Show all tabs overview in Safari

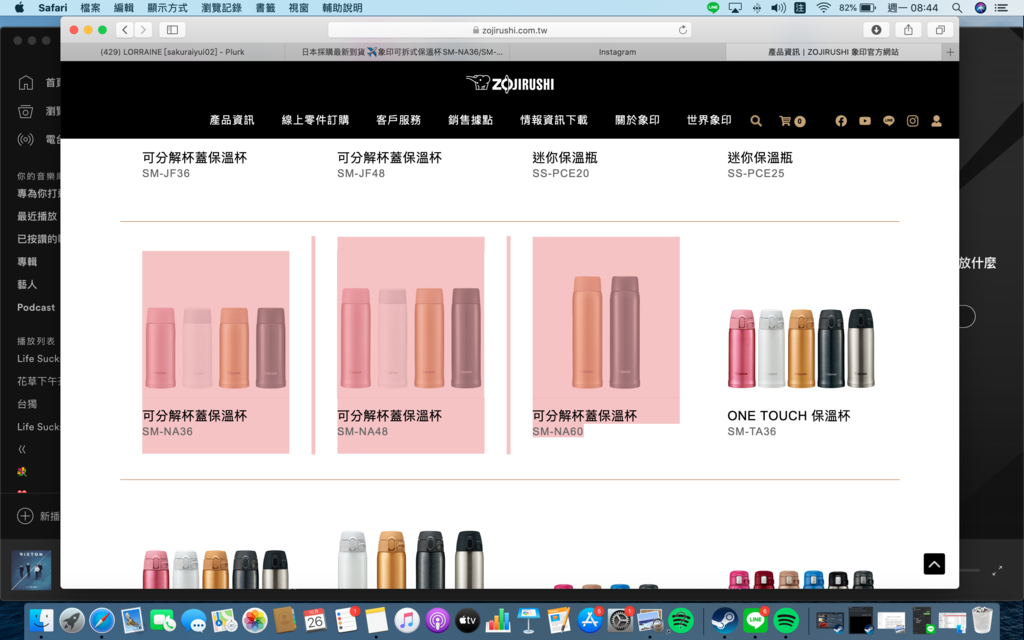tap(940, 29)
